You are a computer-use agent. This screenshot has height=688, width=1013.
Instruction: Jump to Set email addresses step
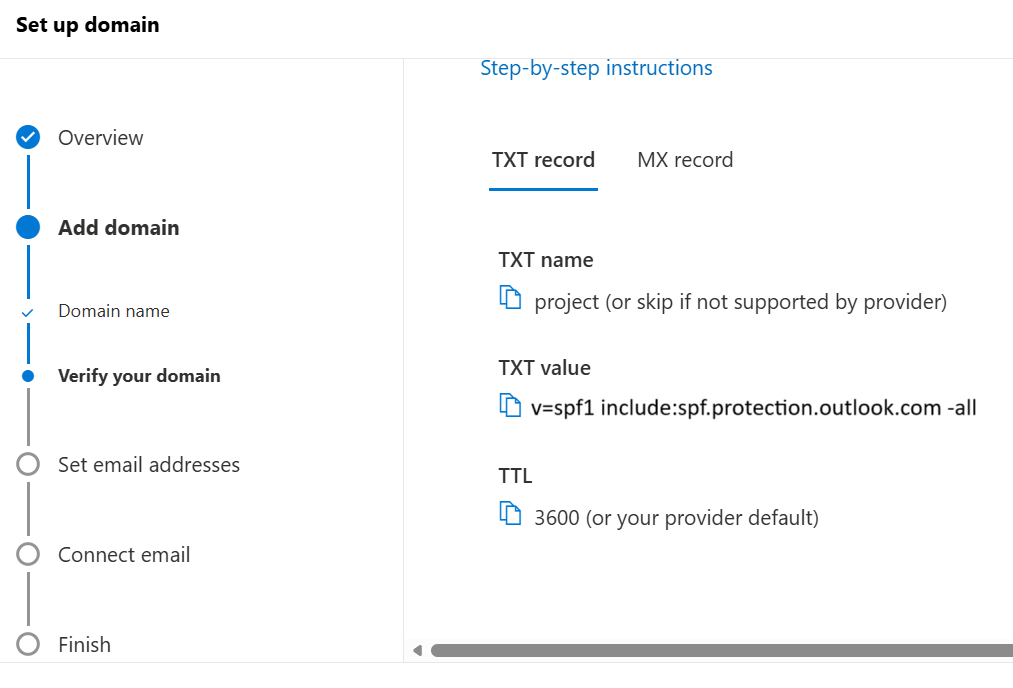click(x=149, y=465)
